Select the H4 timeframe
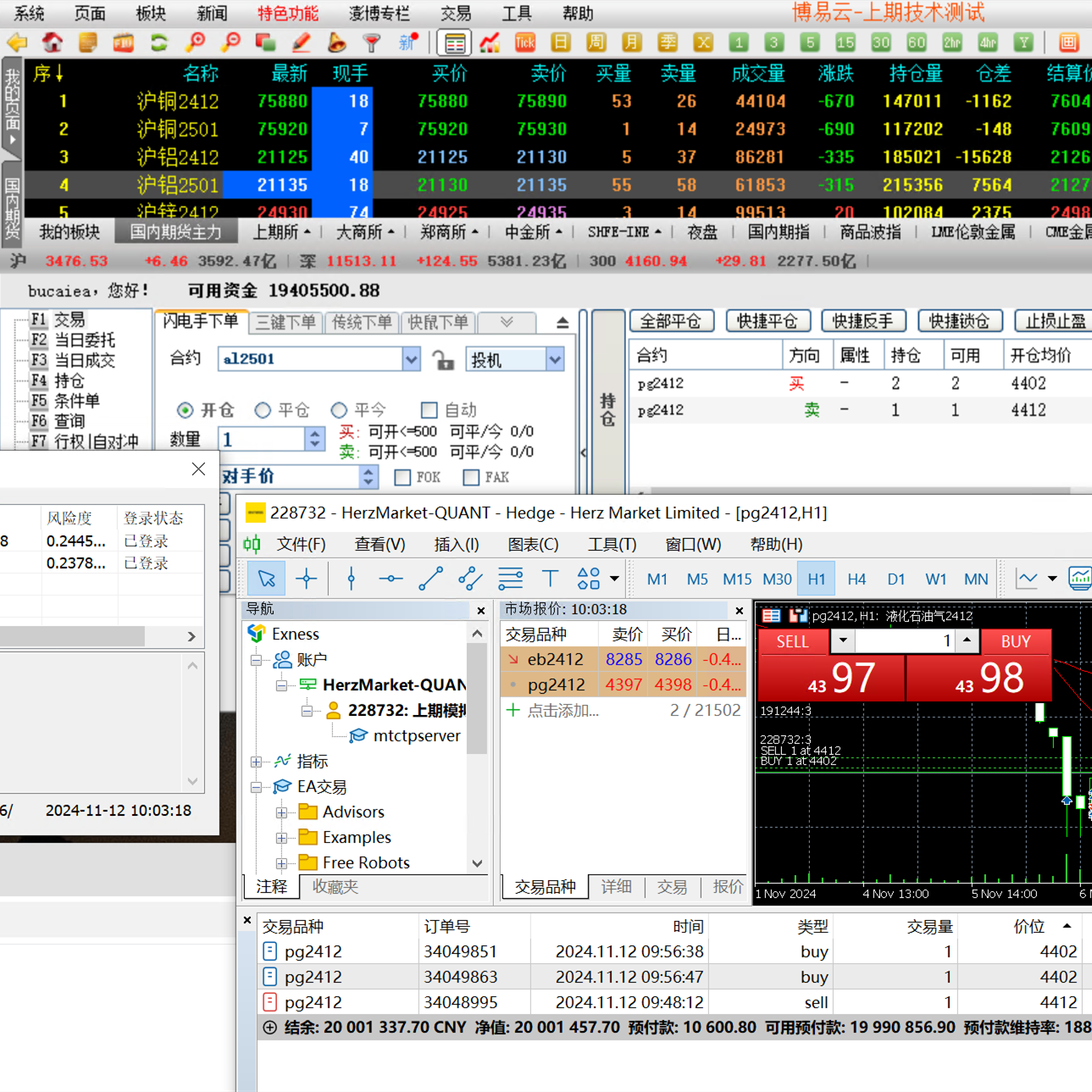Screen dimensions: 1092x1092 pos(856,579)
